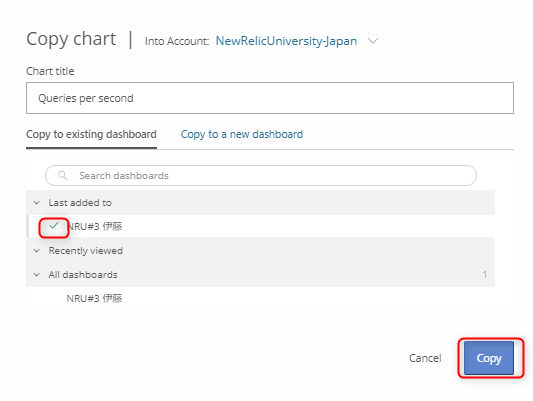Select NewRelicUniversity-Japan account link

tap(286, 41)
